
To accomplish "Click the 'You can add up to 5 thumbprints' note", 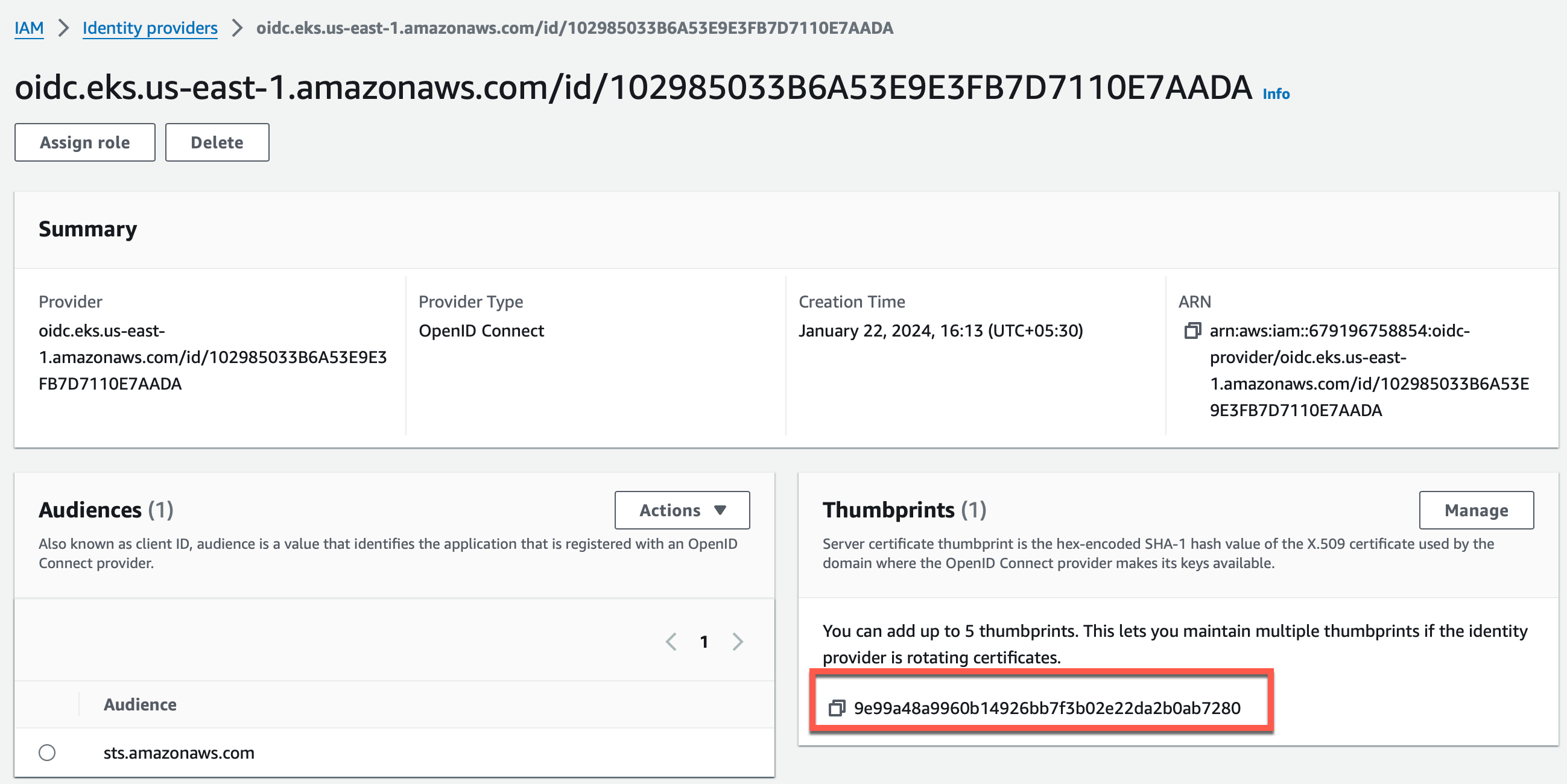I will pyautogui.click(x=1174, y=644).
